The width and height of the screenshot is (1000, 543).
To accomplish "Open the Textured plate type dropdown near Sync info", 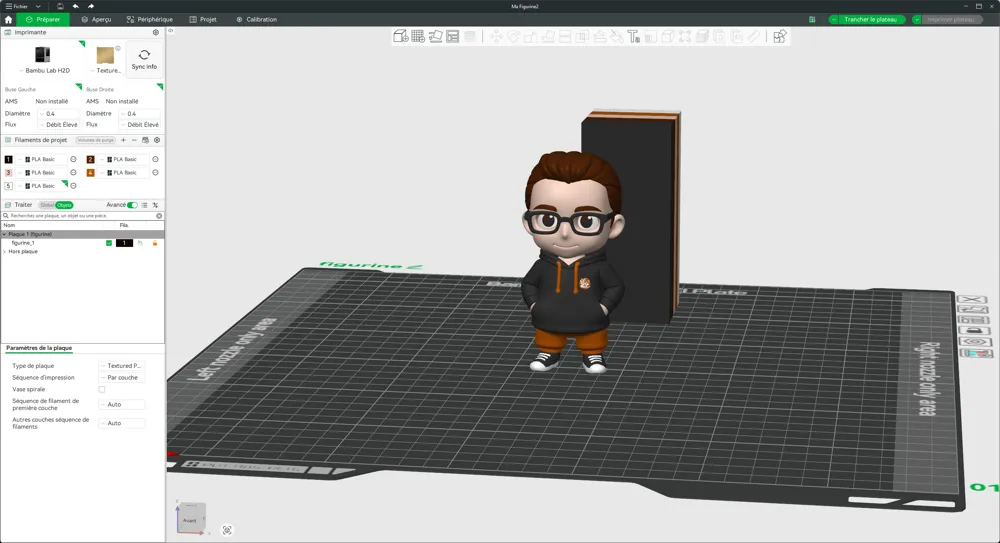I will point(105,70).
